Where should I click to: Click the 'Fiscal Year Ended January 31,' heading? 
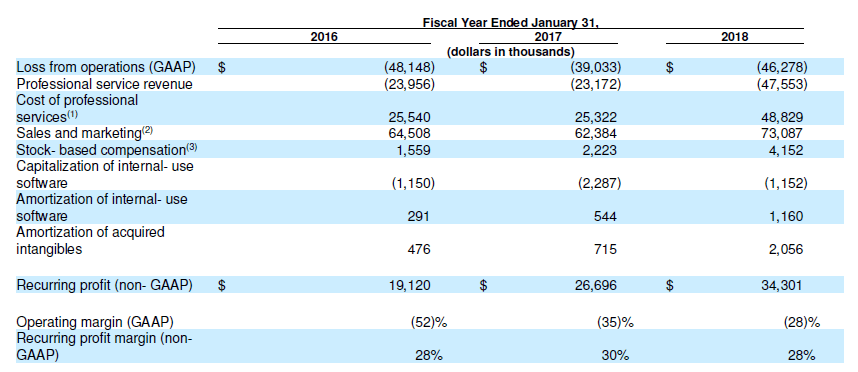click(x=511, y=23)
